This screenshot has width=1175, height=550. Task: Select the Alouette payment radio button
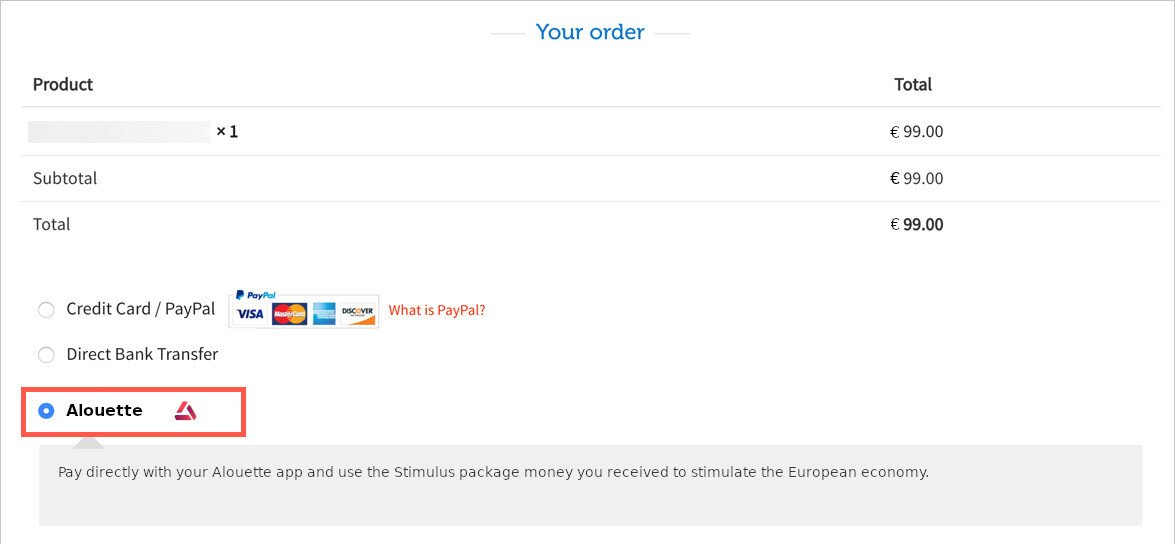coord(46,411)
